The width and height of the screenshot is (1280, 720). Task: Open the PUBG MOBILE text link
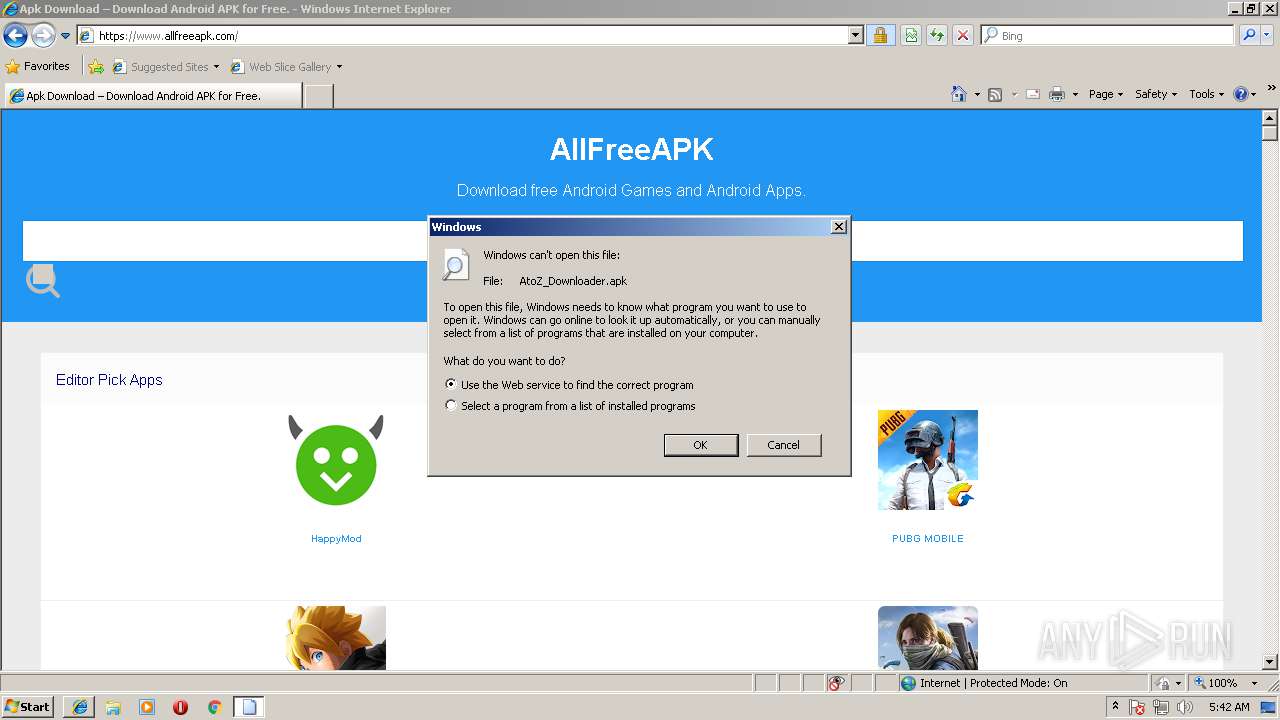pyautogui.click(x=928, y=539)
